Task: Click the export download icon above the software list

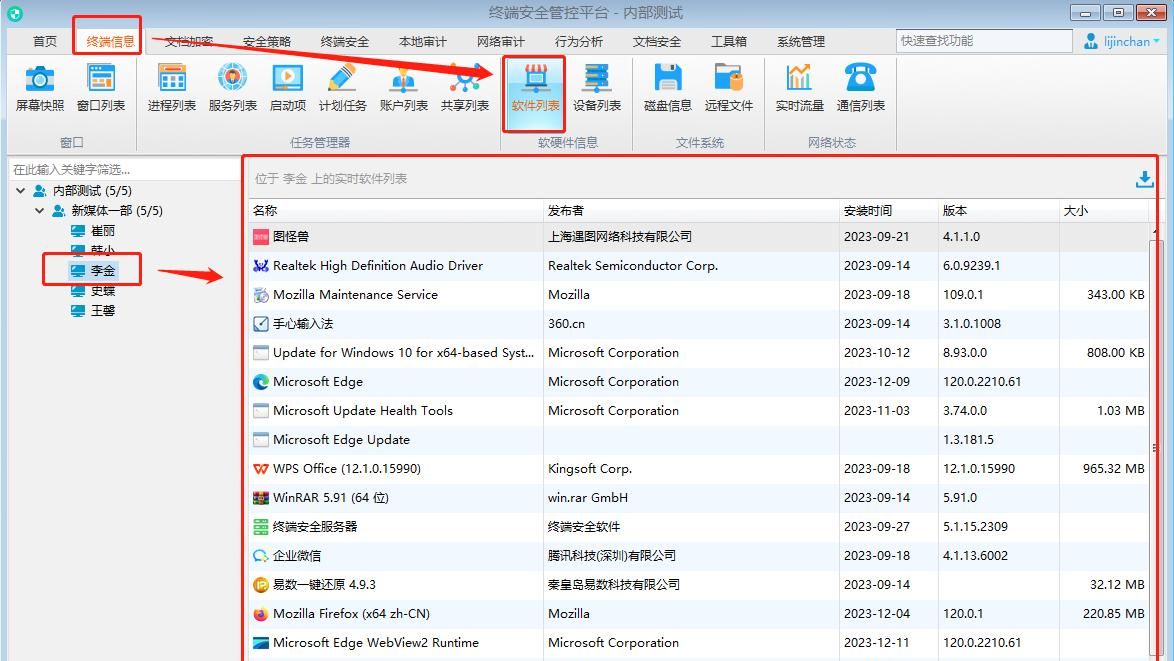Action: coord(1145,179)
